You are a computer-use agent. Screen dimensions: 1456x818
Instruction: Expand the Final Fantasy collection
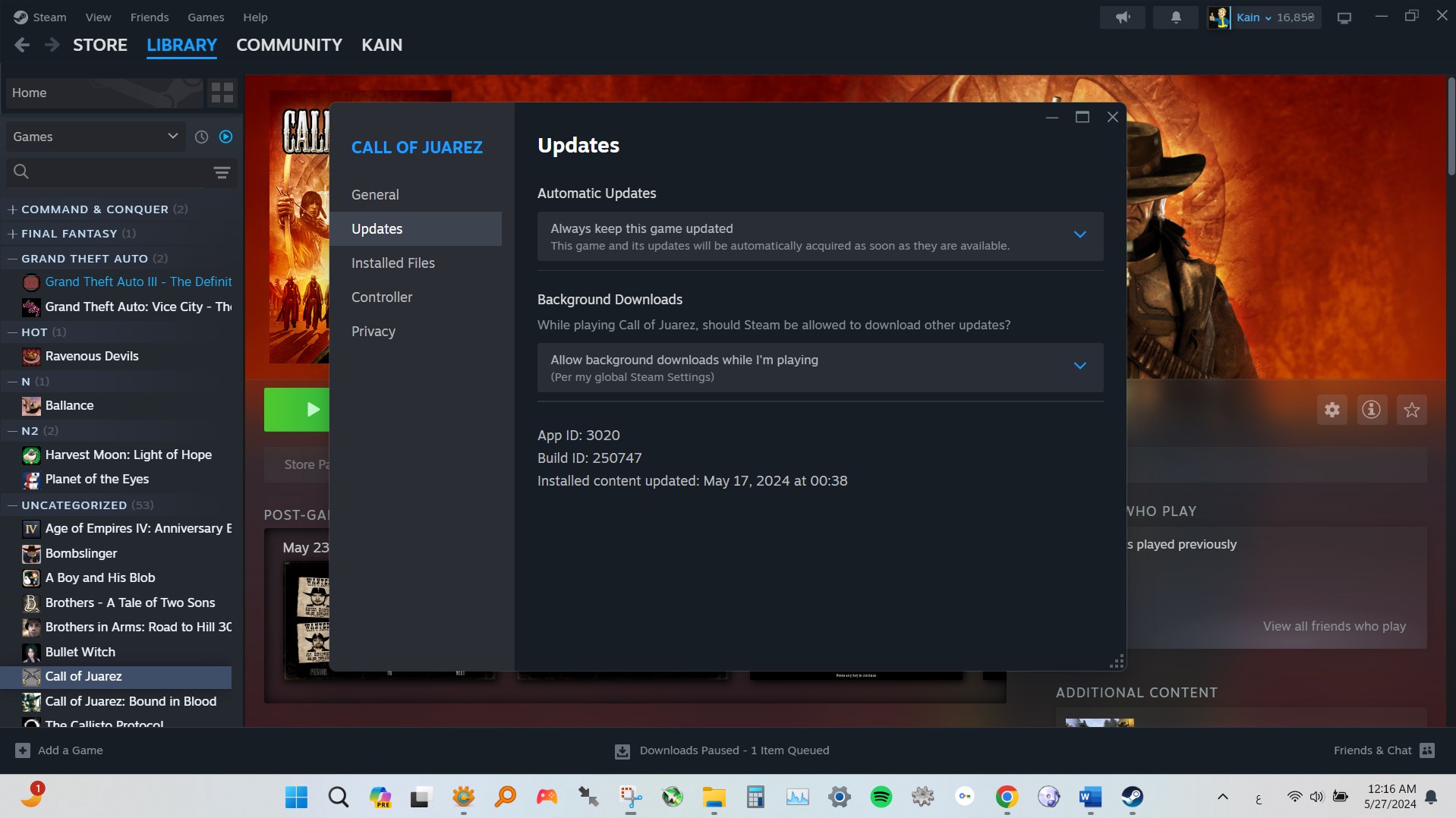click(12, 234)
